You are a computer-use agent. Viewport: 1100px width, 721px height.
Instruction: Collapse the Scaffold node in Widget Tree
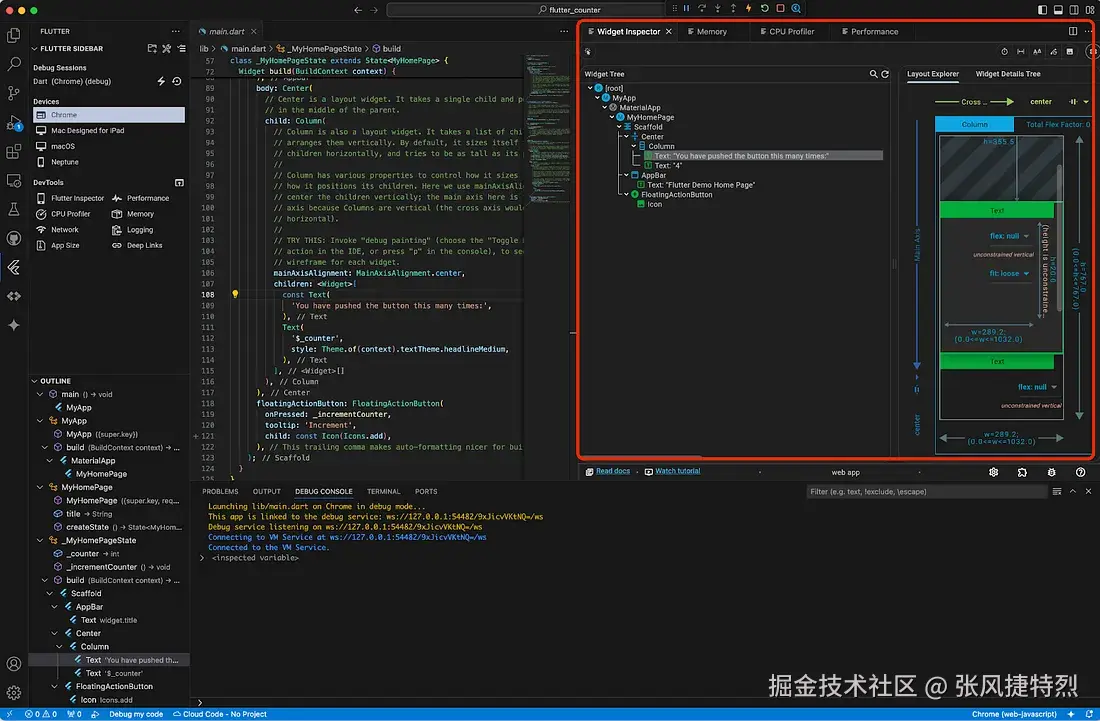619,127
